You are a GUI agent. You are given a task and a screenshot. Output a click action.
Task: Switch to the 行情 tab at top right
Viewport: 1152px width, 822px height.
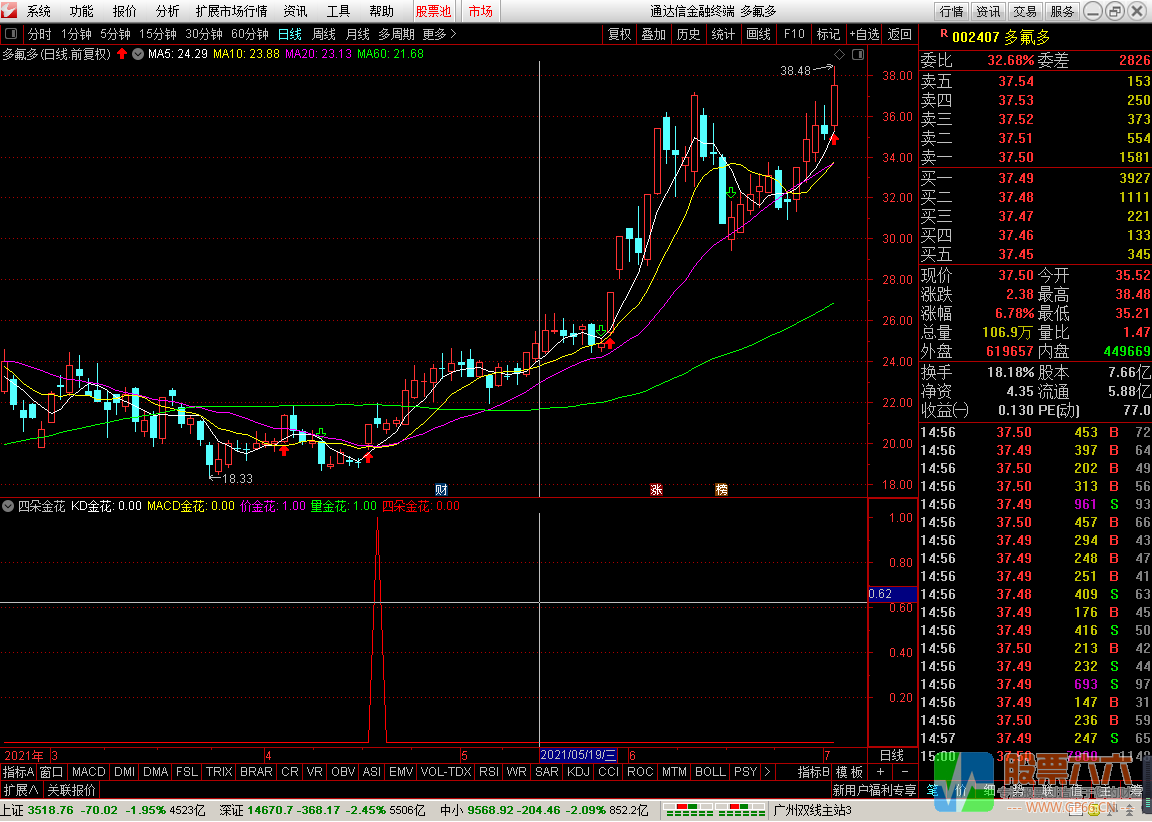tap(951, 11)
